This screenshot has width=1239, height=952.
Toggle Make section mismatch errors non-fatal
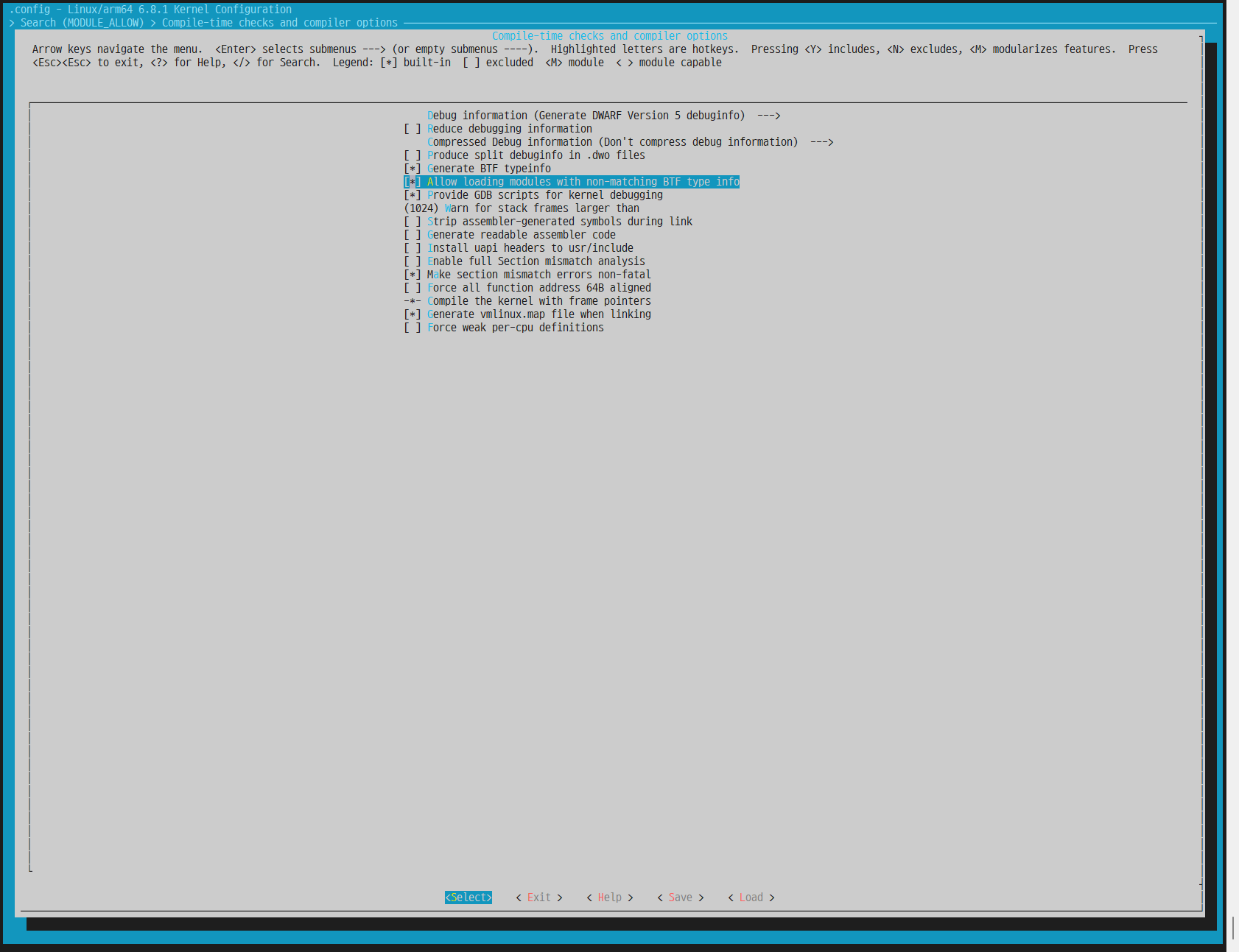[527, 275]
